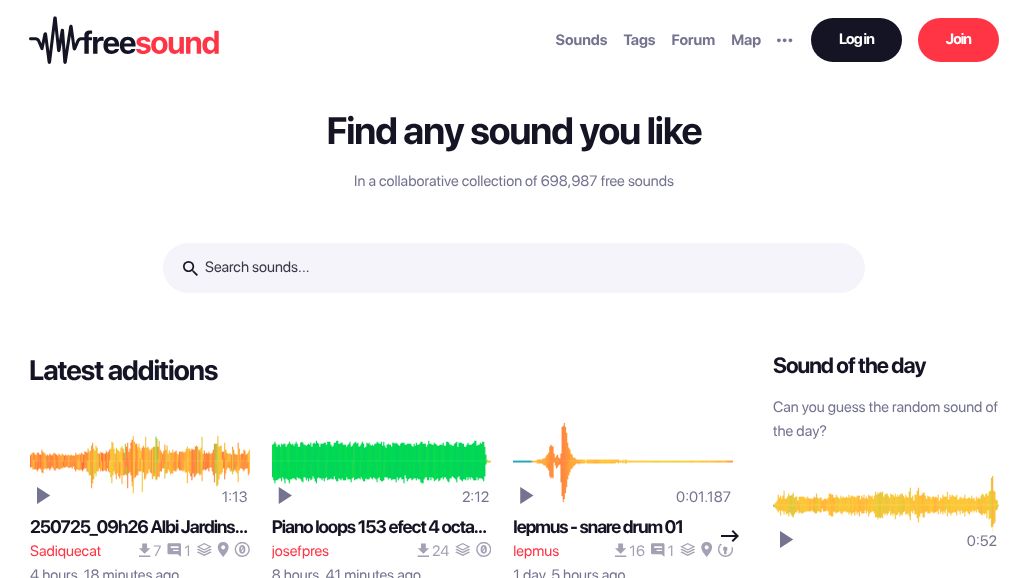The image size is (1028, 578).
Task: Click comments icon on Albi Jardins sound
Action: pos(174,550)
